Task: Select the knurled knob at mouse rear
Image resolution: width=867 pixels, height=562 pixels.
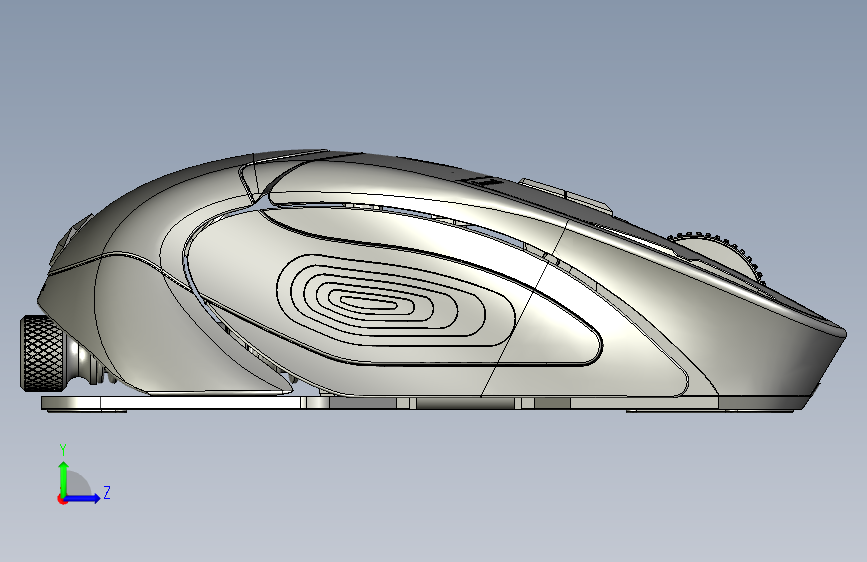Action: (42, 353)
